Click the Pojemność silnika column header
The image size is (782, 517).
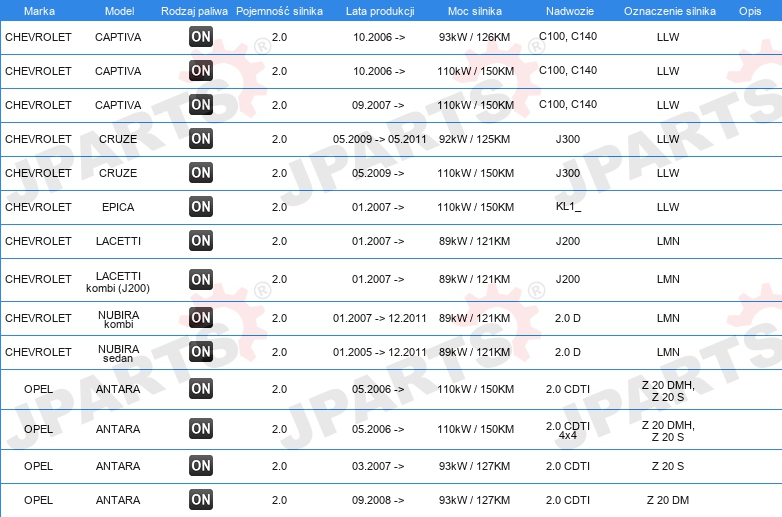[279, 11]
